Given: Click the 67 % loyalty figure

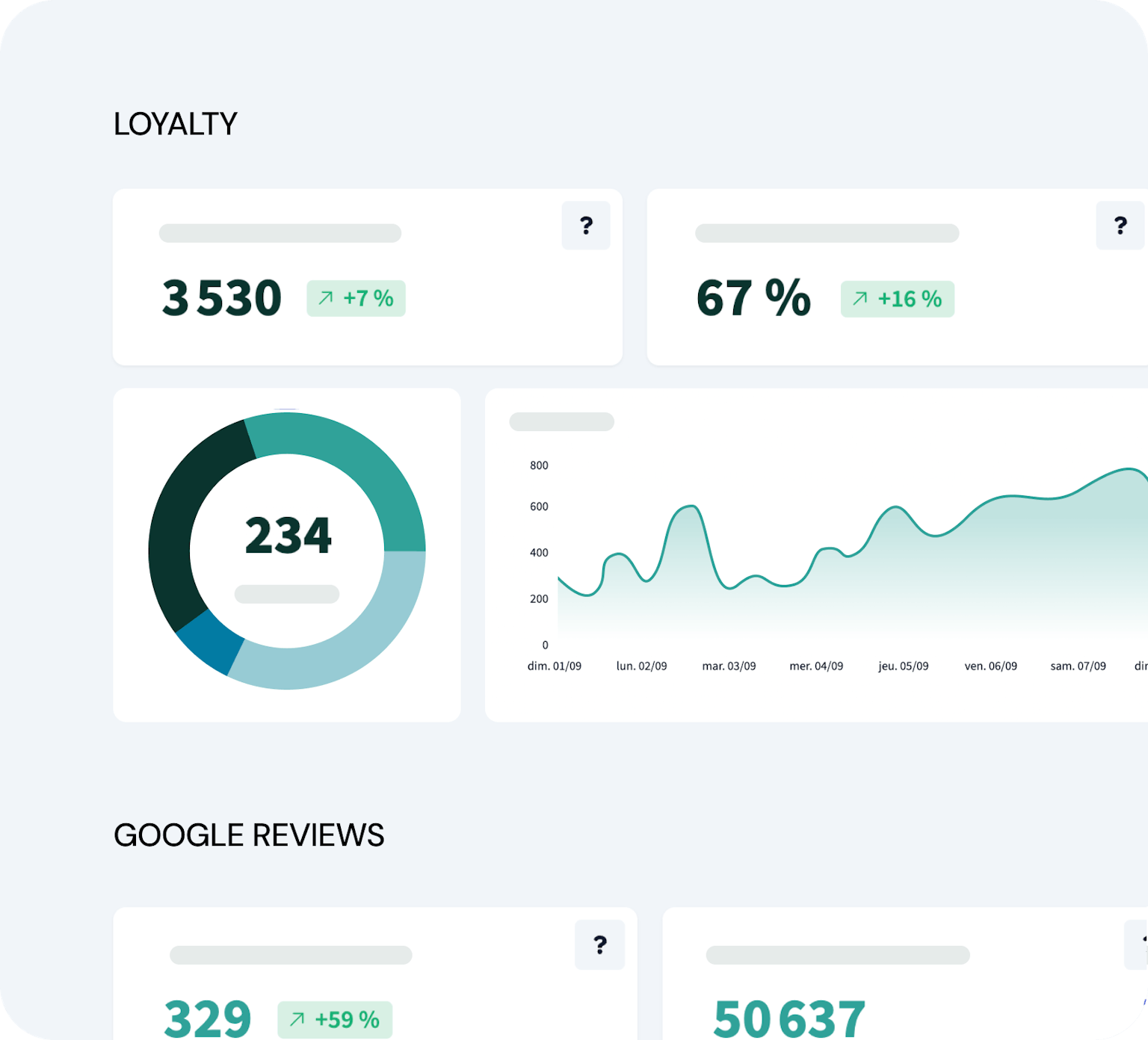Looking at the screenshot, I should click(753, 297).
